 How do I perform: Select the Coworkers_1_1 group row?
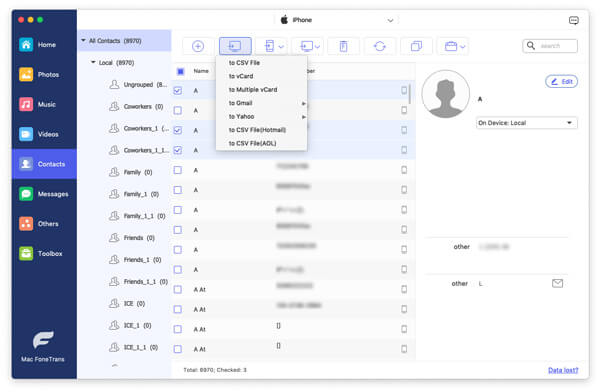[x=139, y=150]
